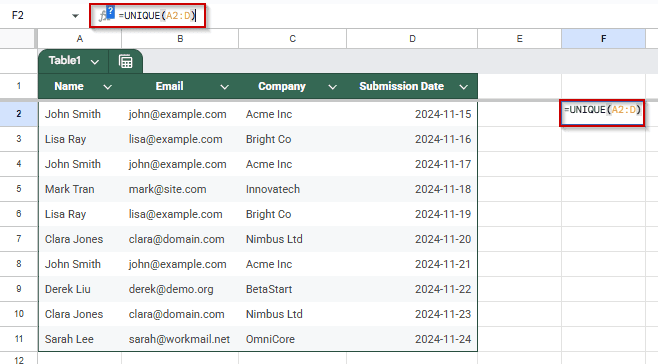Click the Table1 label tab
This screenshot has width=658, height=364.
pyautogui.click(x=65, y=60)
